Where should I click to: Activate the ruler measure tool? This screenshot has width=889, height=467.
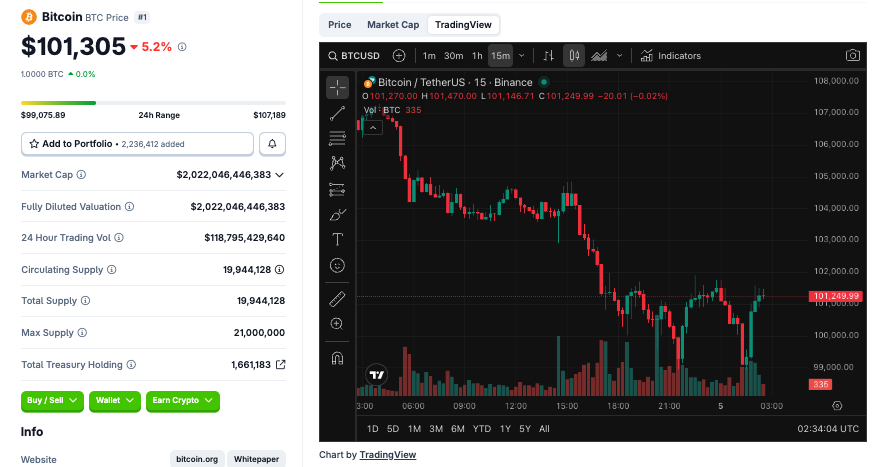click(x=337, y=298)
